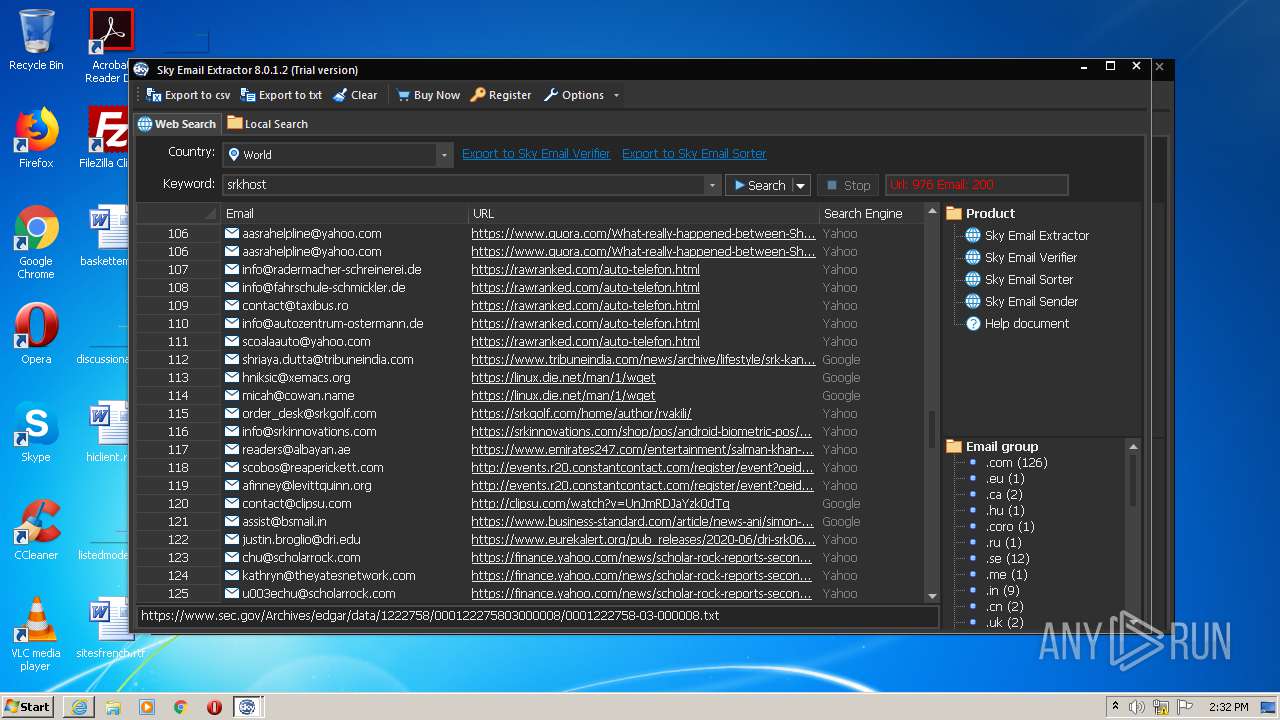Select Sky Email Sorter in Product tree
This screenshot has width=1280, height=720.
pos(1028,280)
